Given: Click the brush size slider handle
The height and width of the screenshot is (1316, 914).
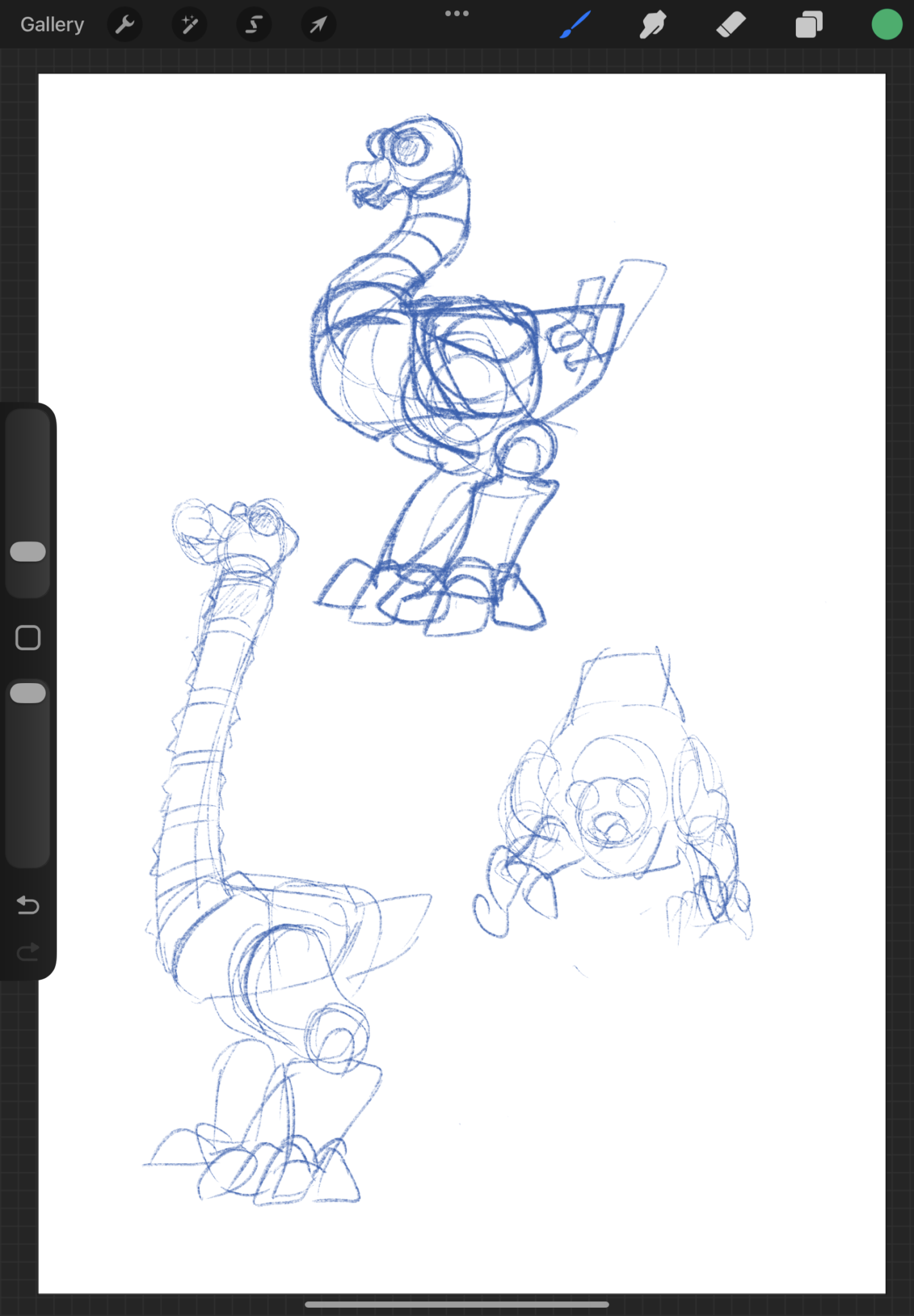Looking at the screenshot, I should [28, 551].
